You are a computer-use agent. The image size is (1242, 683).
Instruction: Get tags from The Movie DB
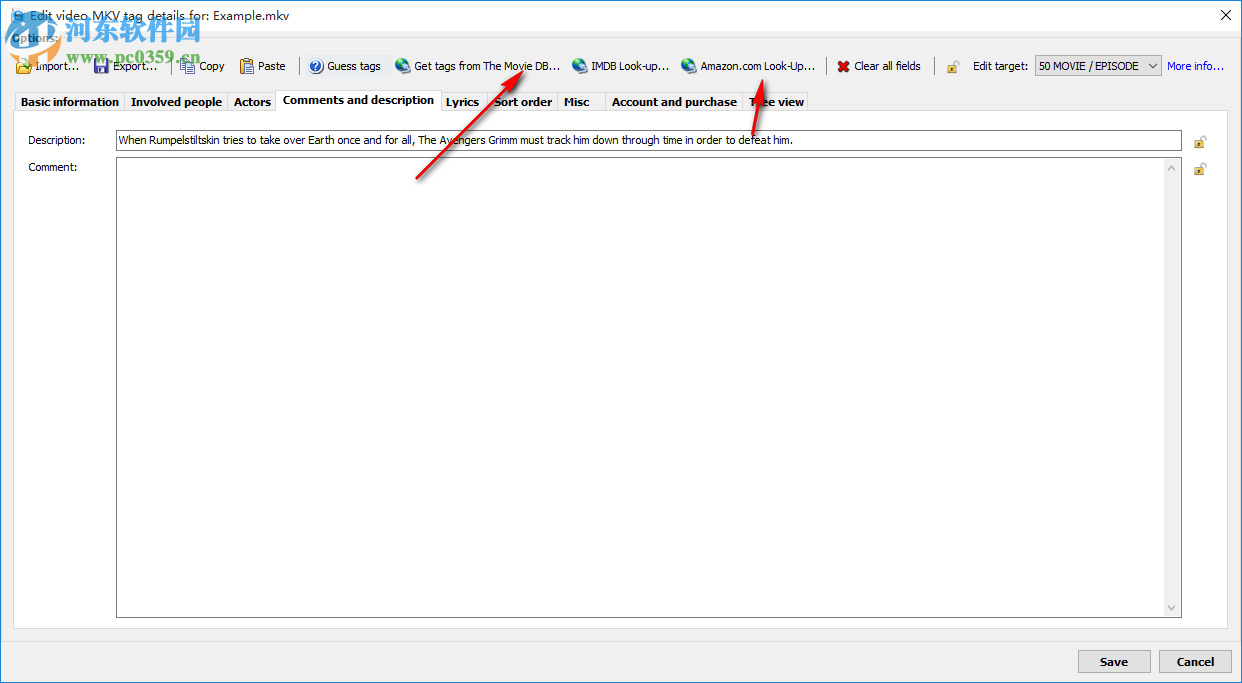[x=477, y=65]
